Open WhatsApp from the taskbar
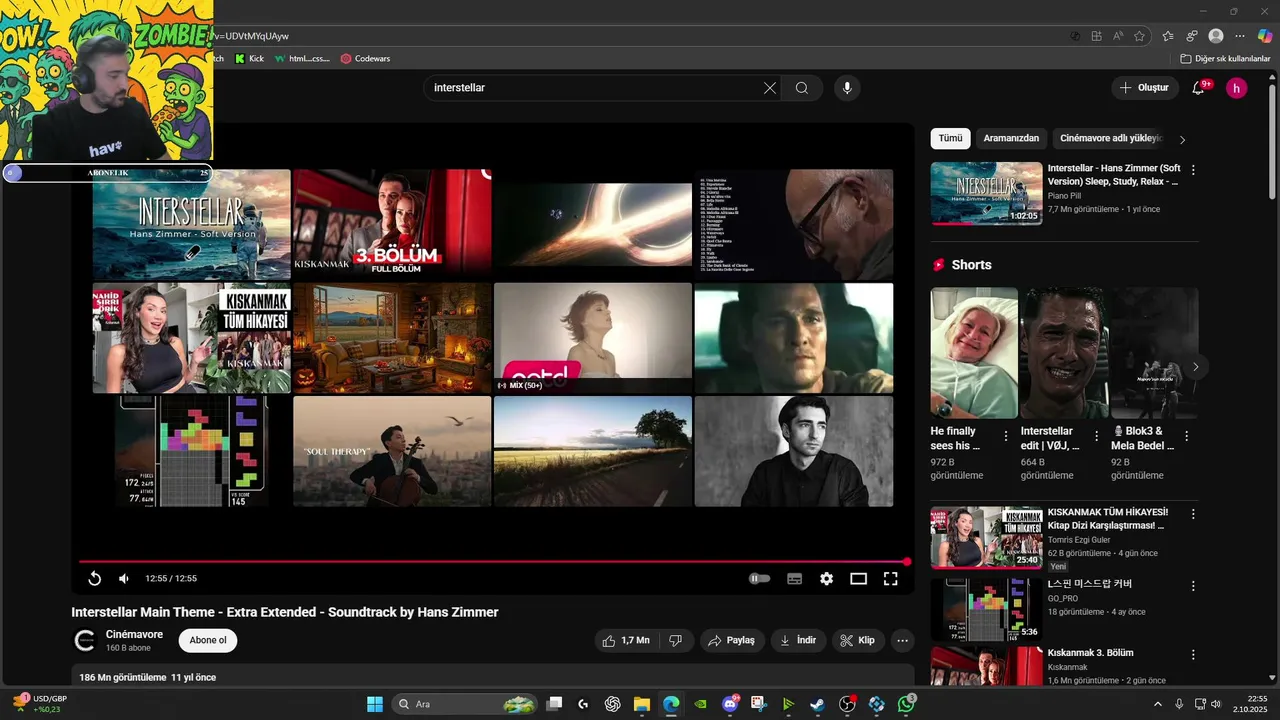The image size is (1280, 720). (906, 704)
